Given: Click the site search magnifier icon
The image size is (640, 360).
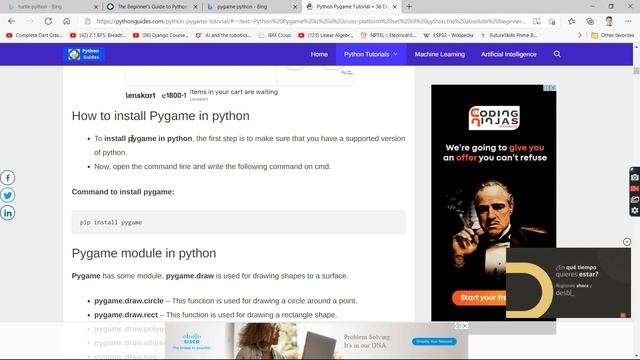Looking at the screenshot, I should [557, 54].
